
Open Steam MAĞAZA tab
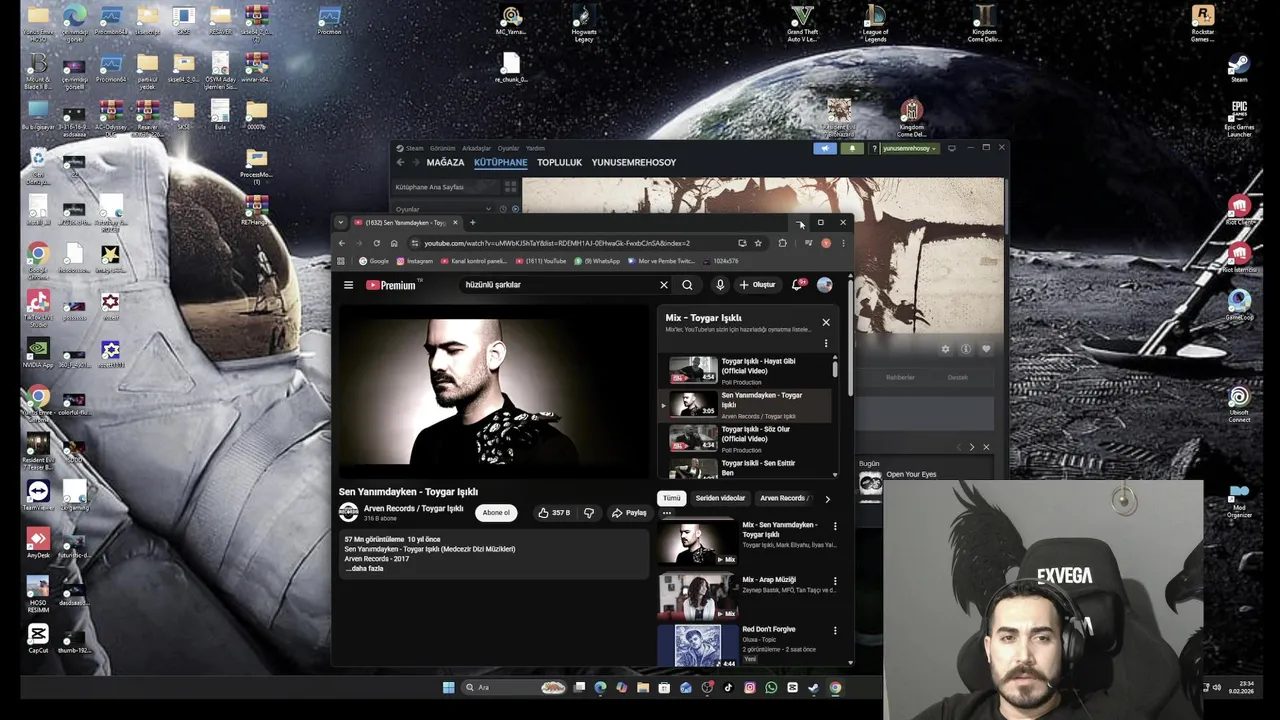(445, 163)
